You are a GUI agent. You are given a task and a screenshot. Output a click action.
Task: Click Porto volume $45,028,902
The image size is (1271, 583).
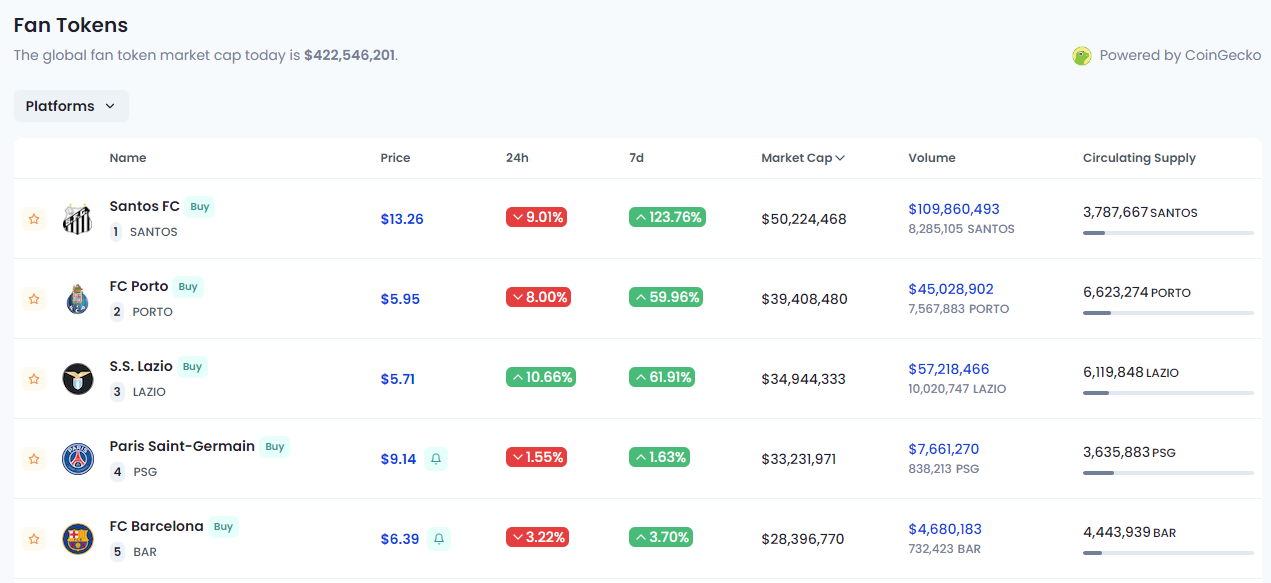[x=951, y=289]
